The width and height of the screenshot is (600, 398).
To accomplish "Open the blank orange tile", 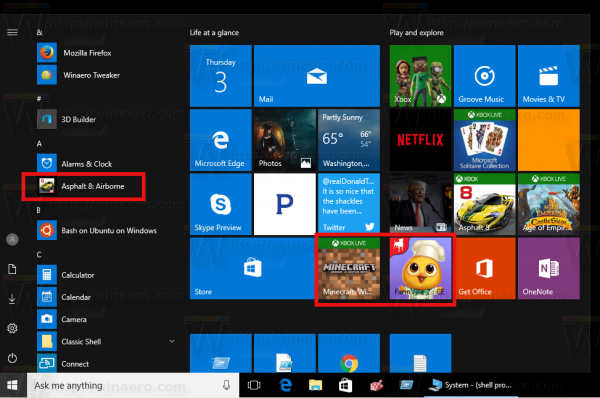I will 549,140.
